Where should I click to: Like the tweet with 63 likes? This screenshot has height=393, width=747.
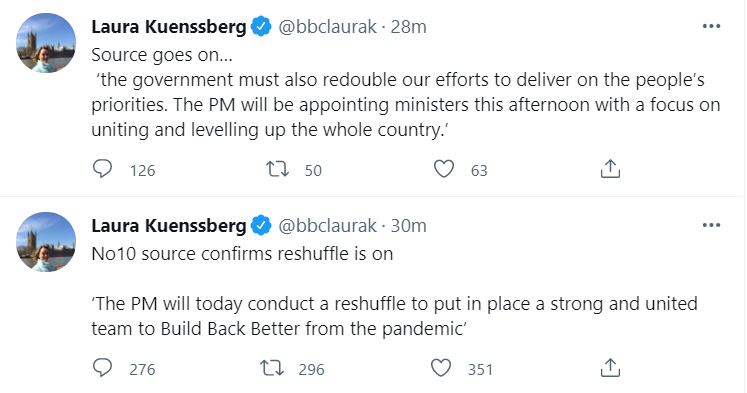pos(444,169)
